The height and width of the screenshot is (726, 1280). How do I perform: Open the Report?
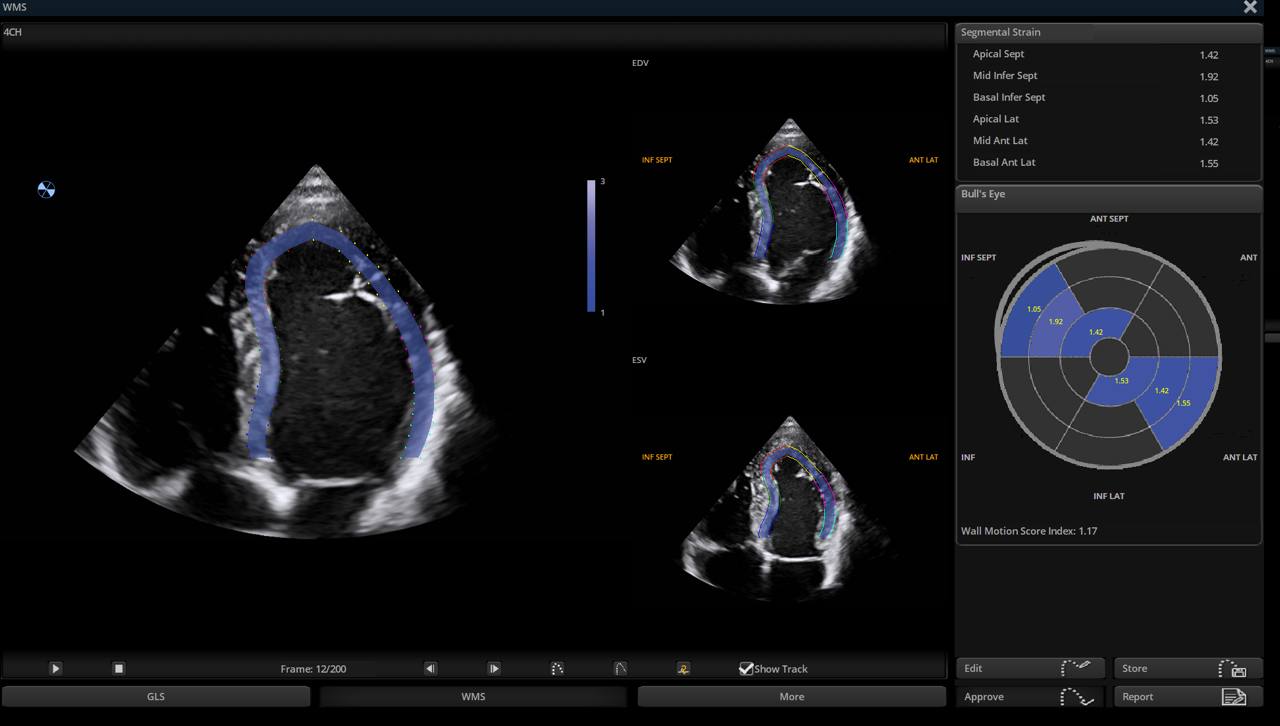pyautogui.click(x=1187, y=696)
